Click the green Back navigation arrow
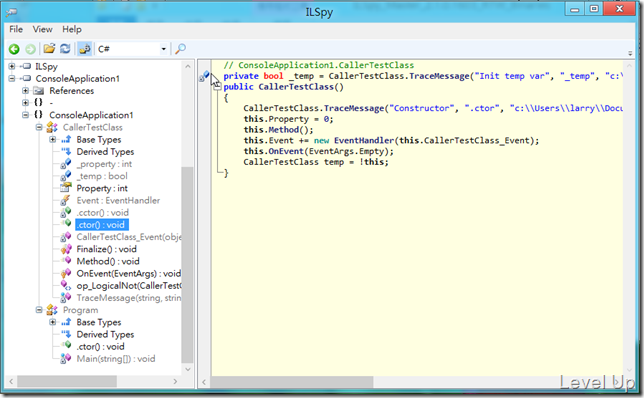 click(14, 49)
